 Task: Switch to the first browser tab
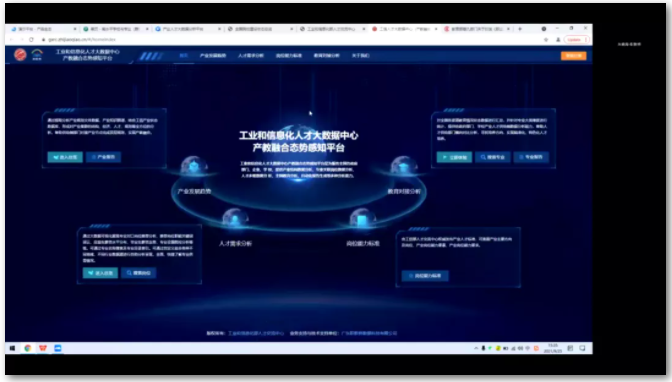(43, 29)
